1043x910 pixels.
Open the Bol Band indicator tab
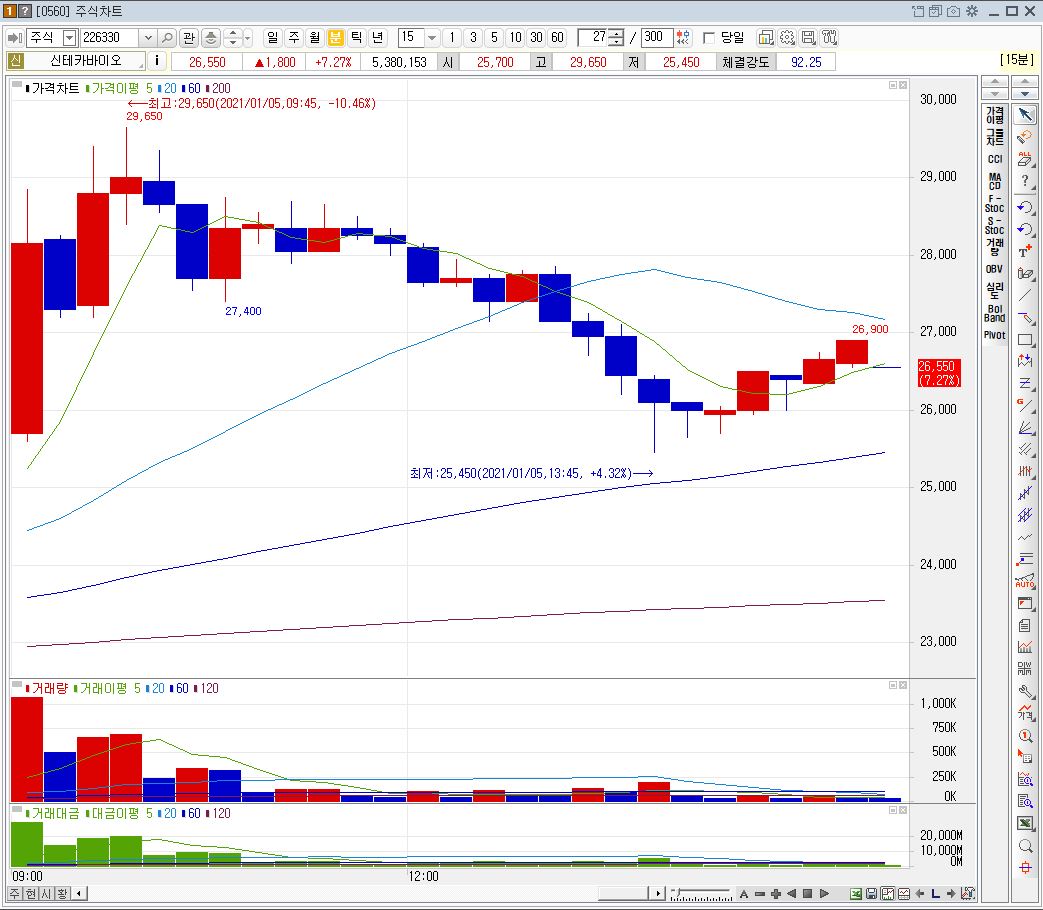994,313
